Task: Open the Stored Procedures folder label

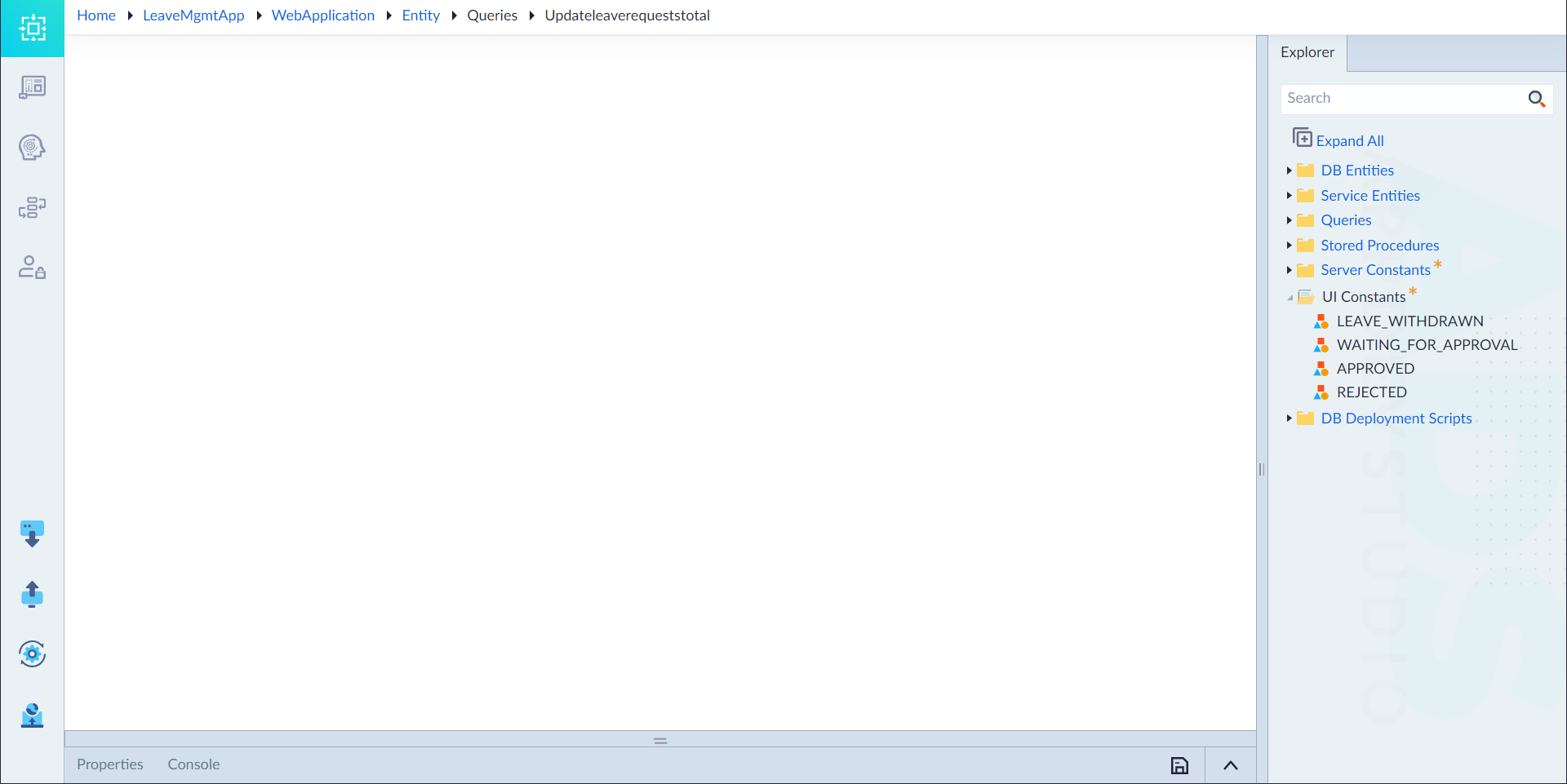Action: tap(1380, 246)
